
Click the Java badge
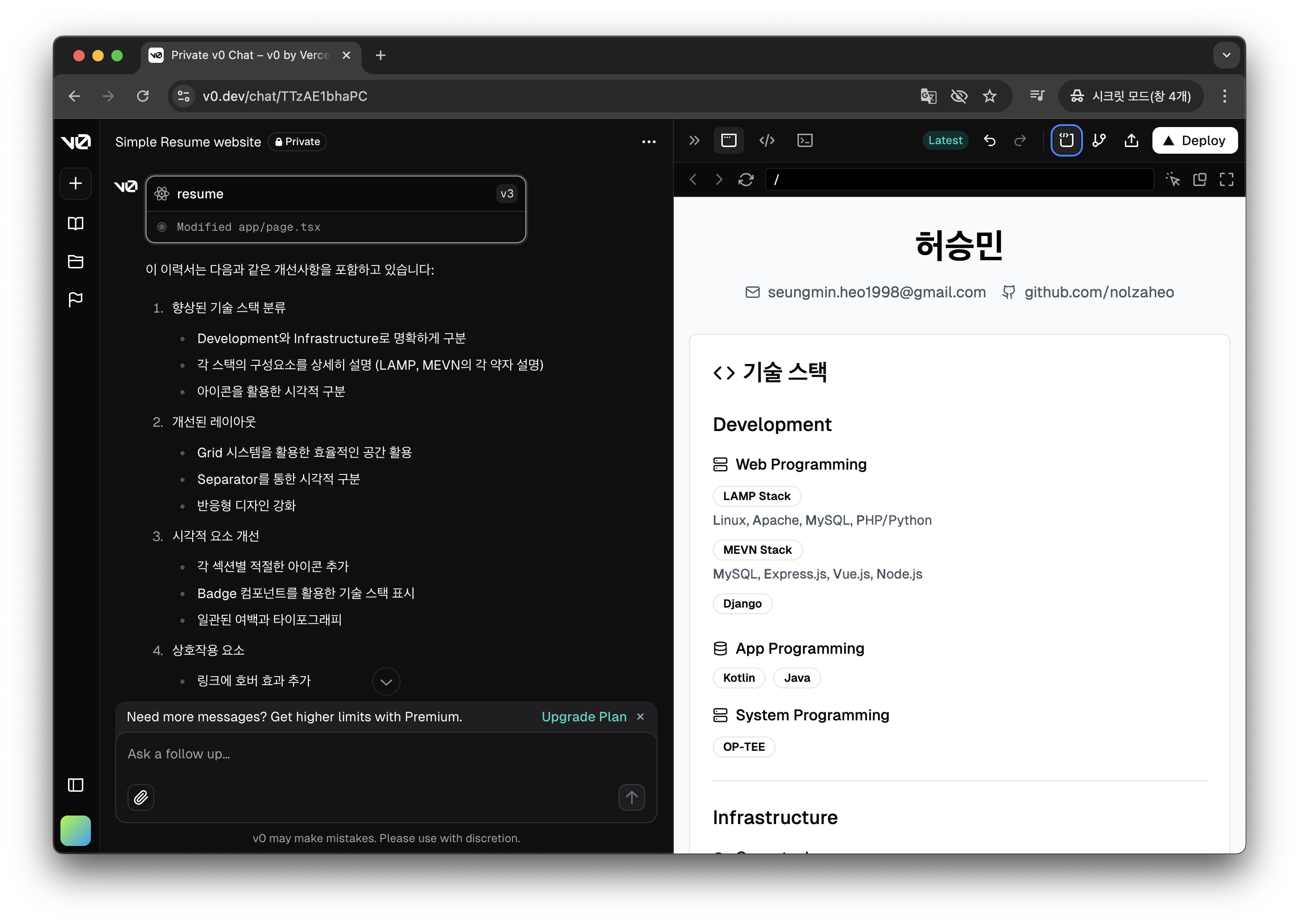pyautogui.click(x=797, y=678)
